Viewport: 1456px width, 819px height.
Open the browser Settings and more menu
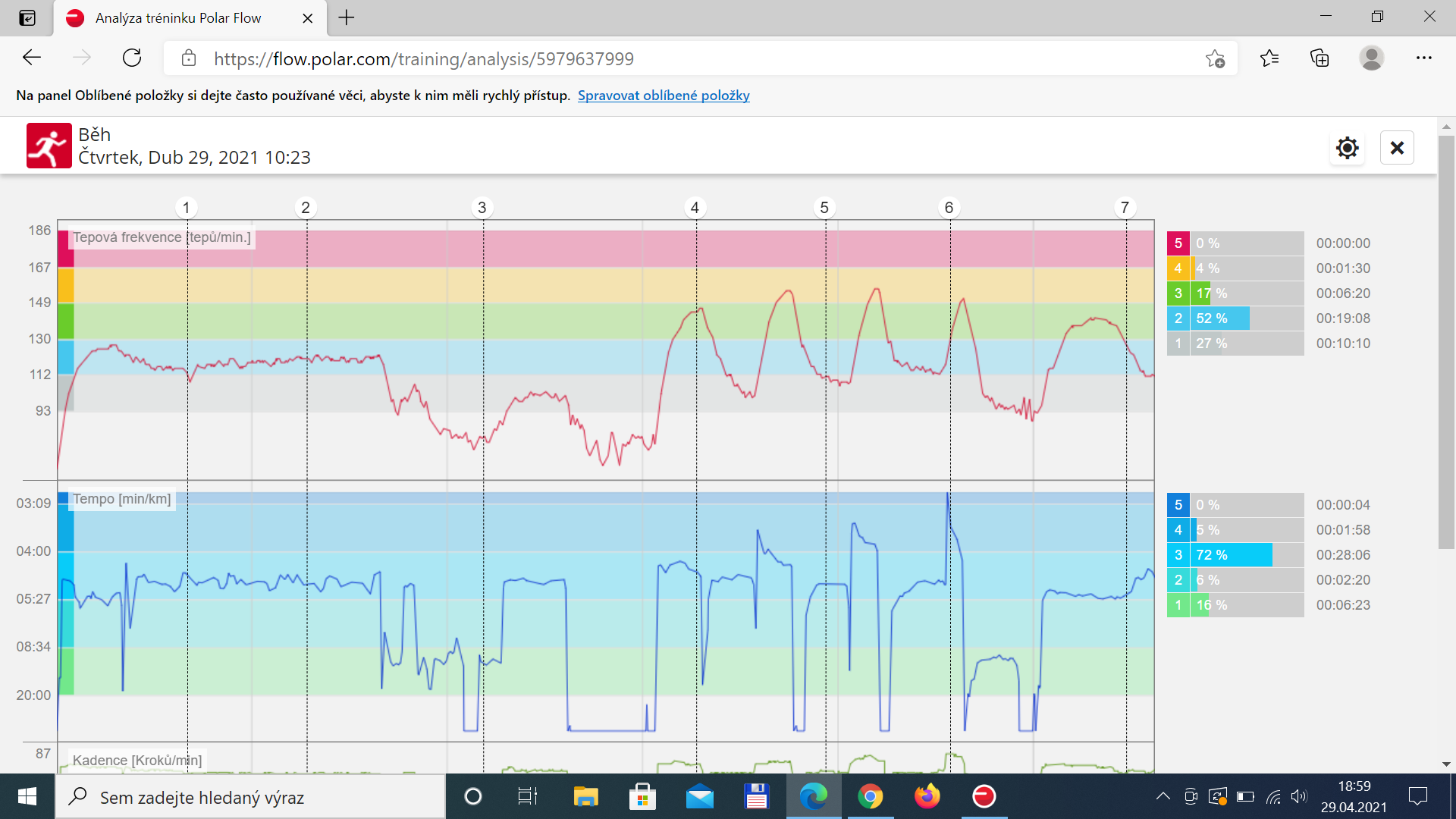pyautogui.click(x=1423, y=58)
